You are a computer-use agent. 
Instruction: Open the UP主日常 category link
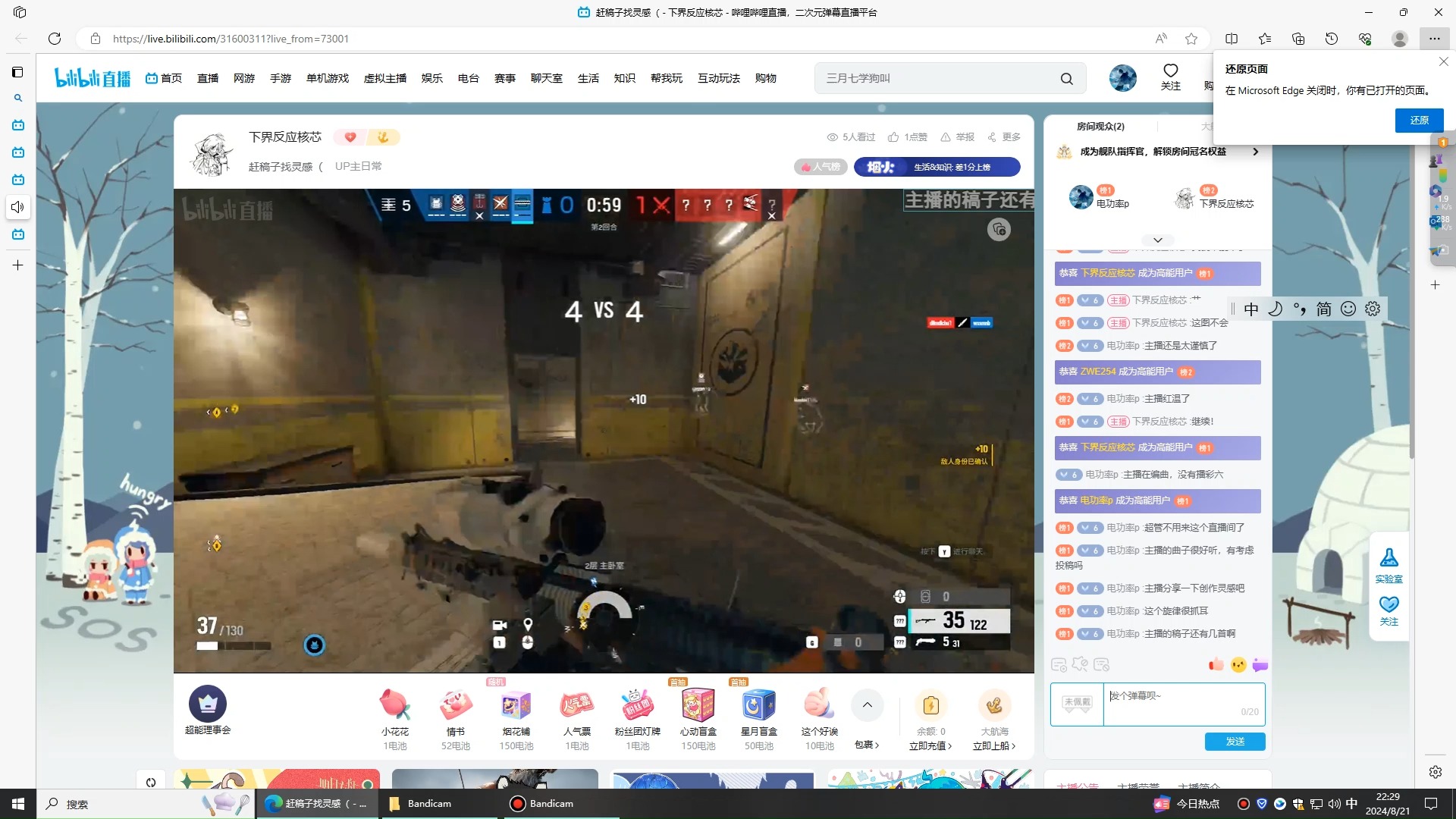(359, 166)
